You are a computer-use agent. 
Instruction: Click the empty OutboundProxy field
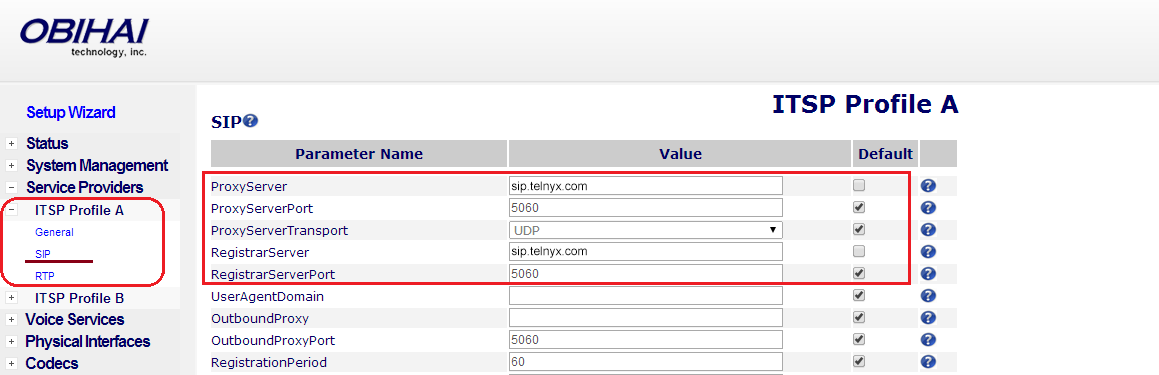click(x=645, y=318)
